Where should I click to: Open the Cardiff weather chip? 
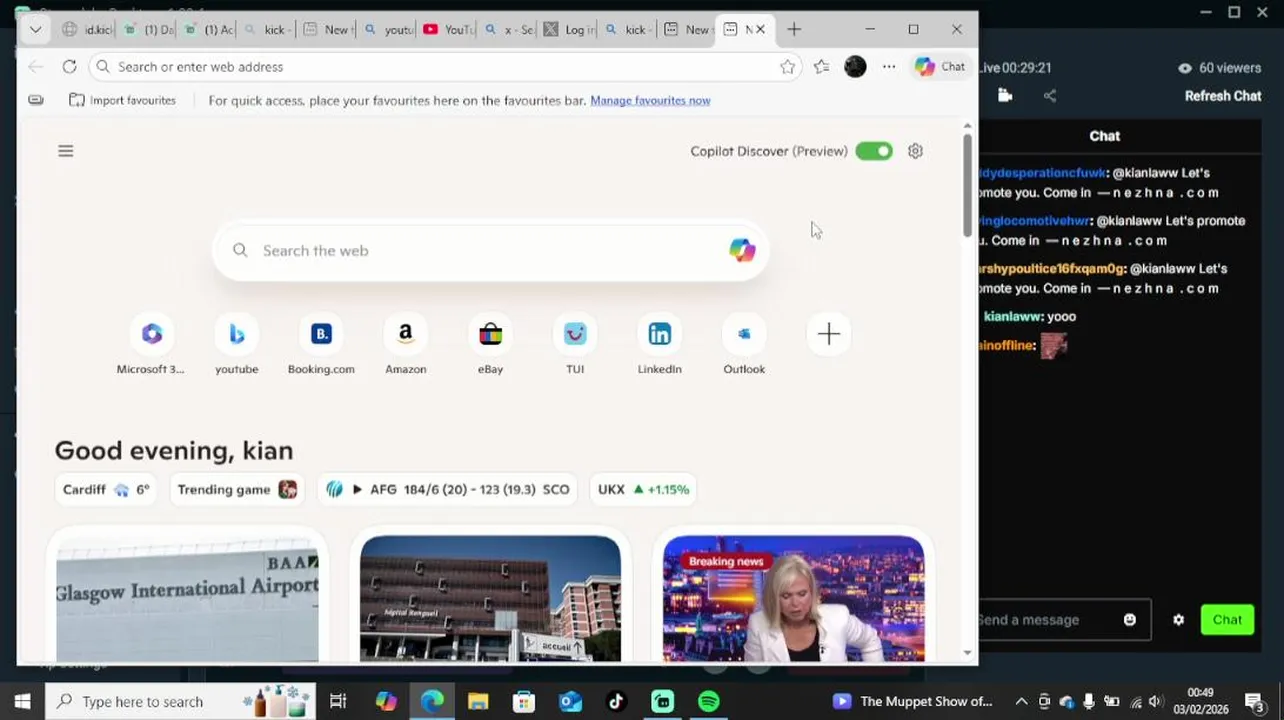106,490
